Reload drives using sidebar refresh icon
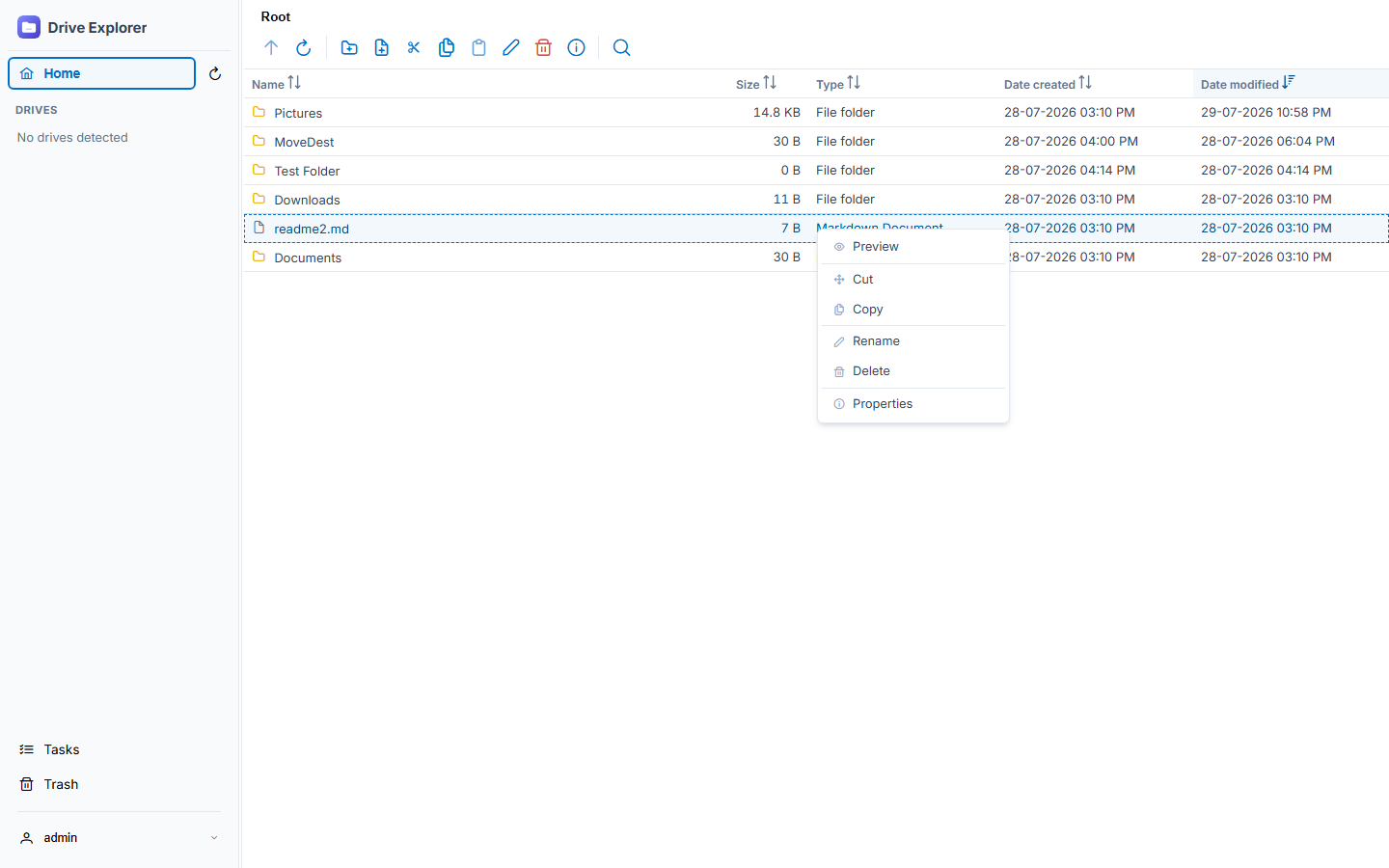Screen dimensions: 1389x868 215,73
